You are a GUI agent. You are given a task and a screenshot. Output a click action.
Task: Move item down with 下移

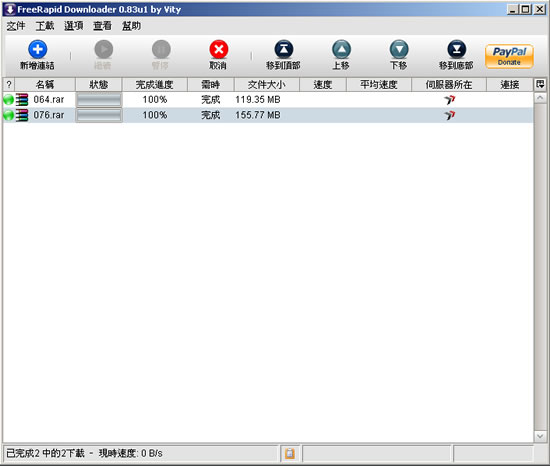click(399, 55)
